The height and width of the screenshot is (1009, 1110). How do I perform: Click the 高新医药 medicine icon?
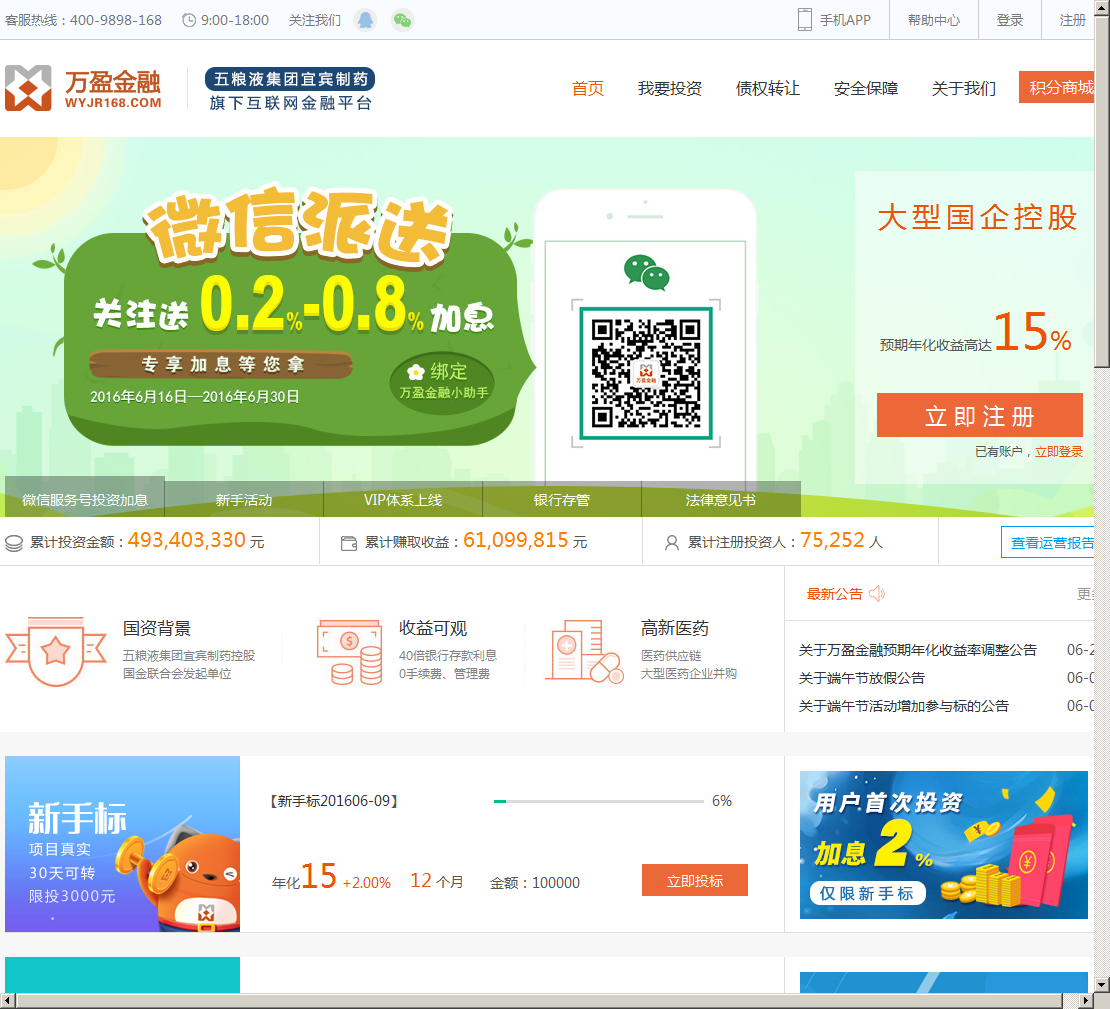tap(585, 651)
